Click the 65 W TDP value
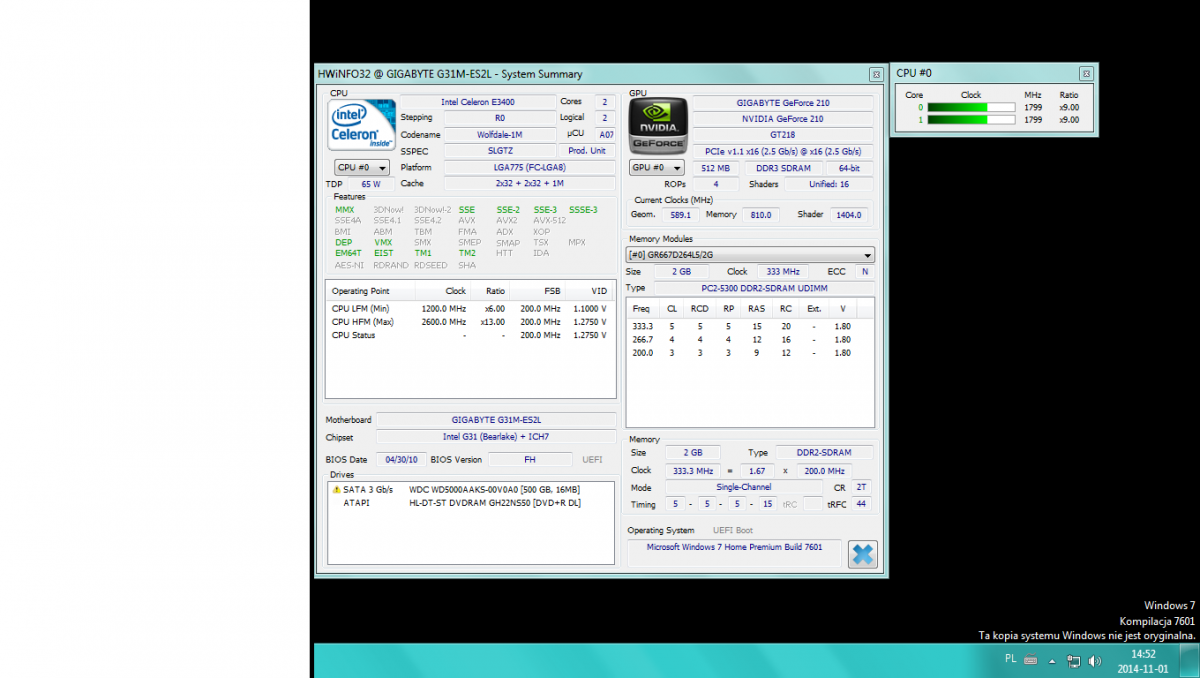This screenshot has height=678, width=1200. tap(371, 184)
